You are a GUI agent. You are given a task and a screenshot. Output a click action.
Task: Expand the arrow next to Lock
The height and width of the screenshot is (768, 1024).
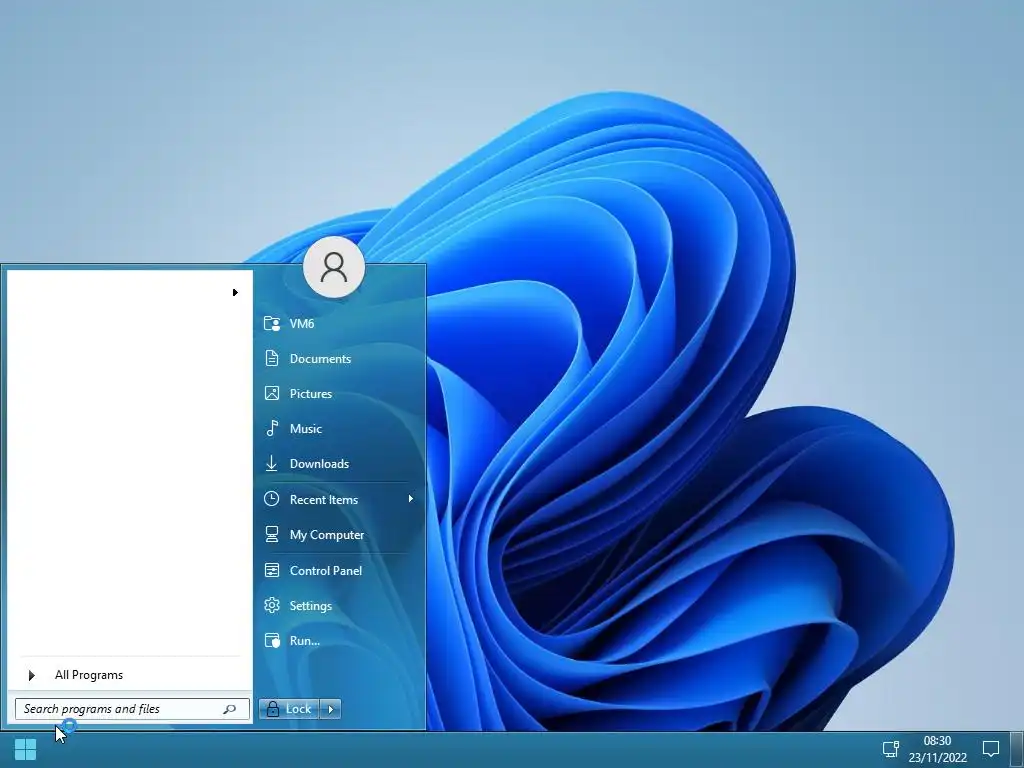point(330,709)
